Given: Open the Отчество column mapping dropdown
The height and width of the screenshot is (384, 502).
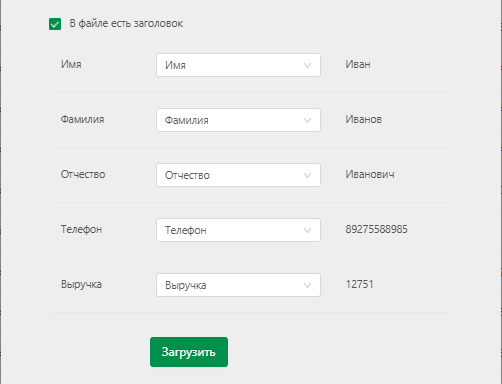Looking at the screenshot, I should click(238, 175).
